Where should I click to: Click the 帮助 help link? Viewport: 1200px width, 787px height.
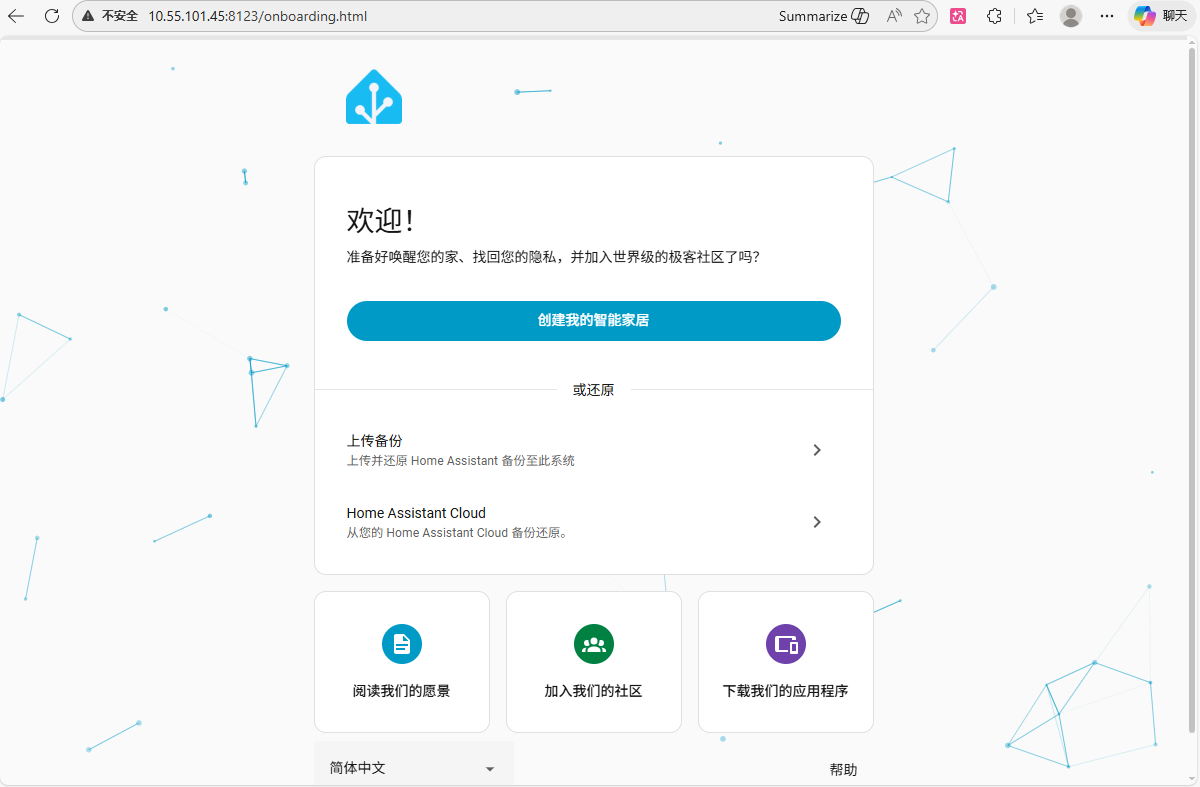(x=843, y=769)
